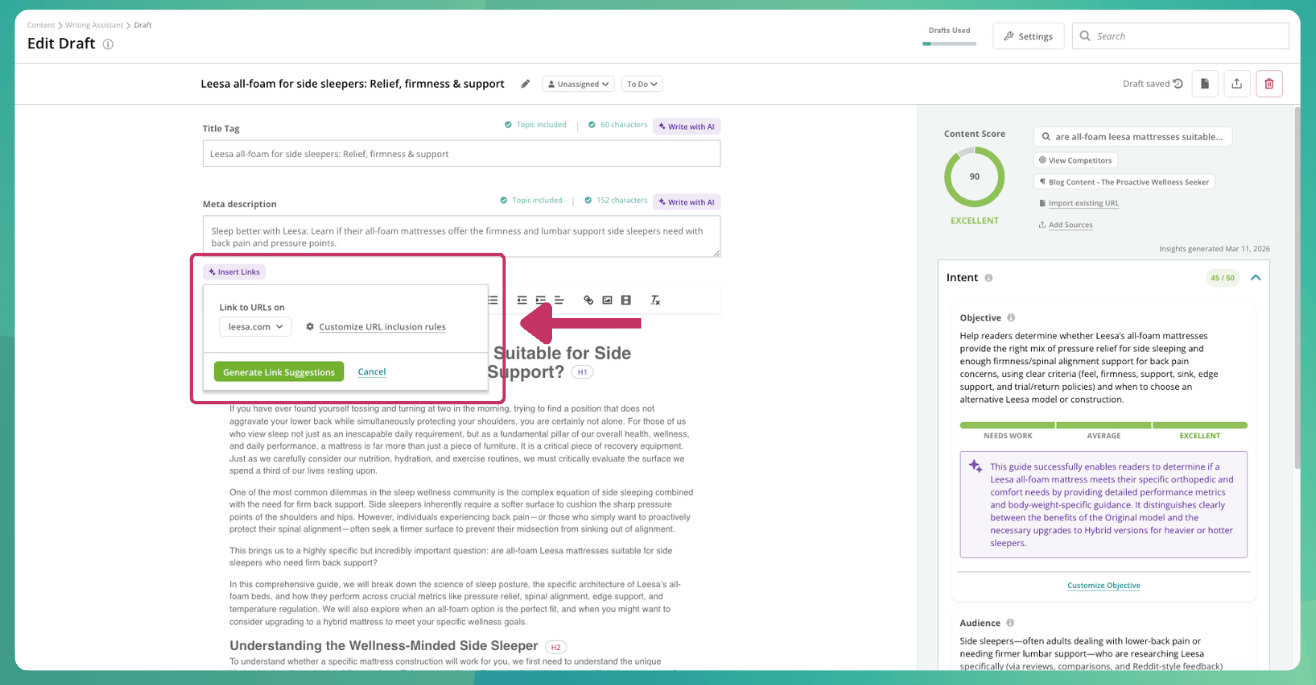Viewport: 1316px width, 685px height.
Task: Click the Drafts Used progress bar
Action: tap(948, 43)
